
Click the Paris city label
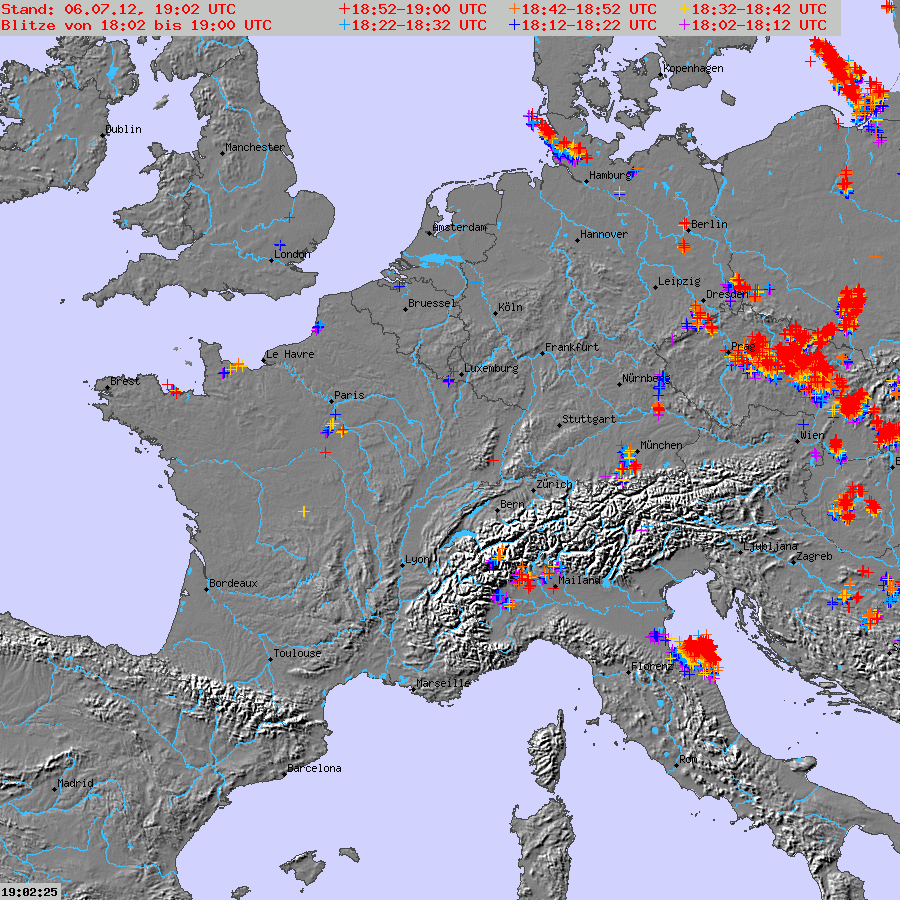click(x=349, y=395)
